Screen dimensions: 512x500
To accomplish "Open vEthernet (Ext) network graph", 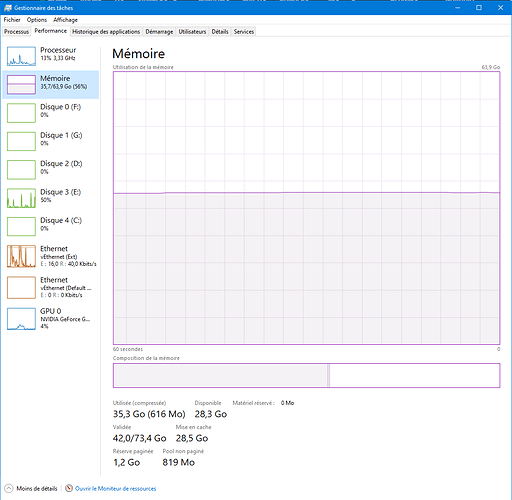I will click(x=21, y=256).
